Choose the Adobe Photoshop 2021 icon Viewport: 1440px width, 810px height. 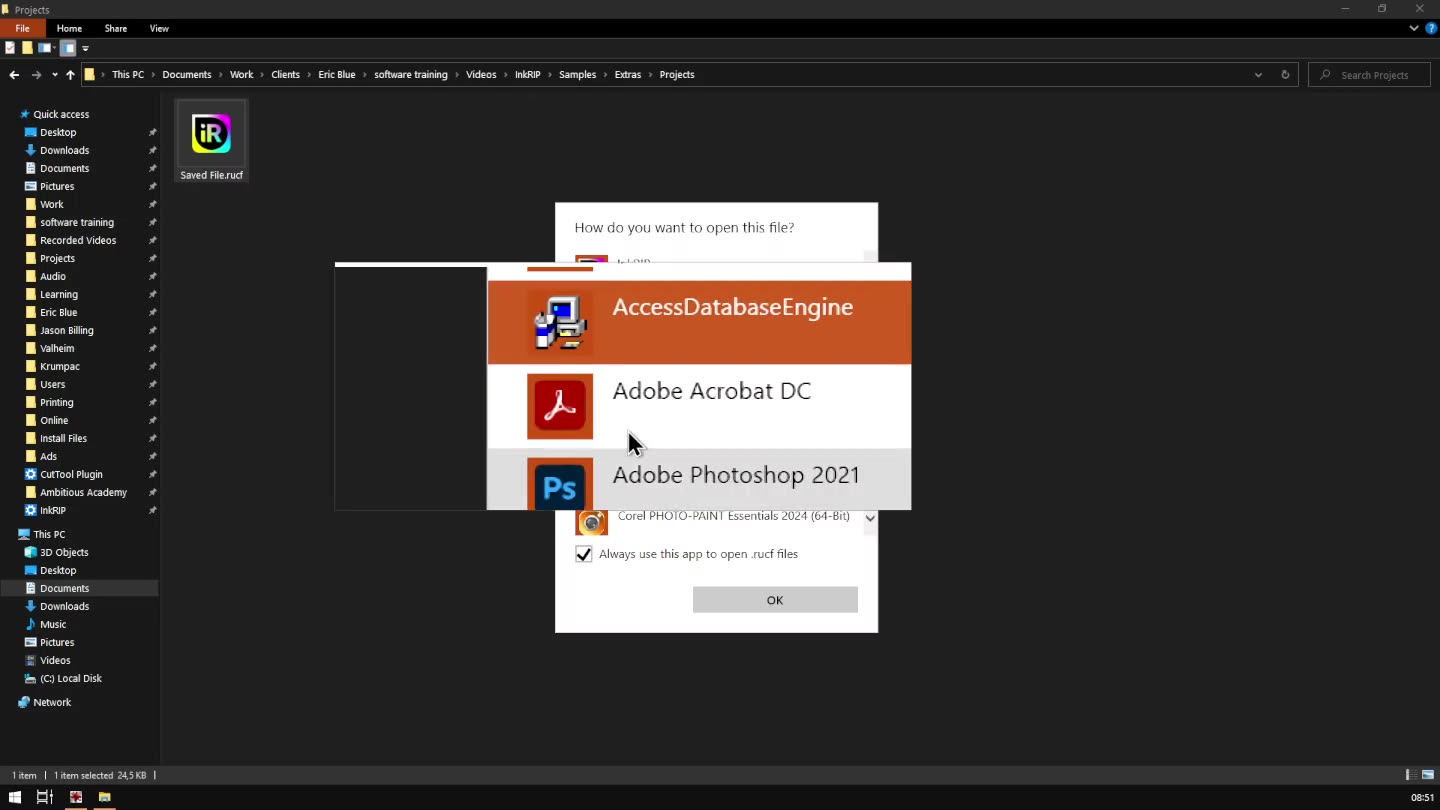559,485
